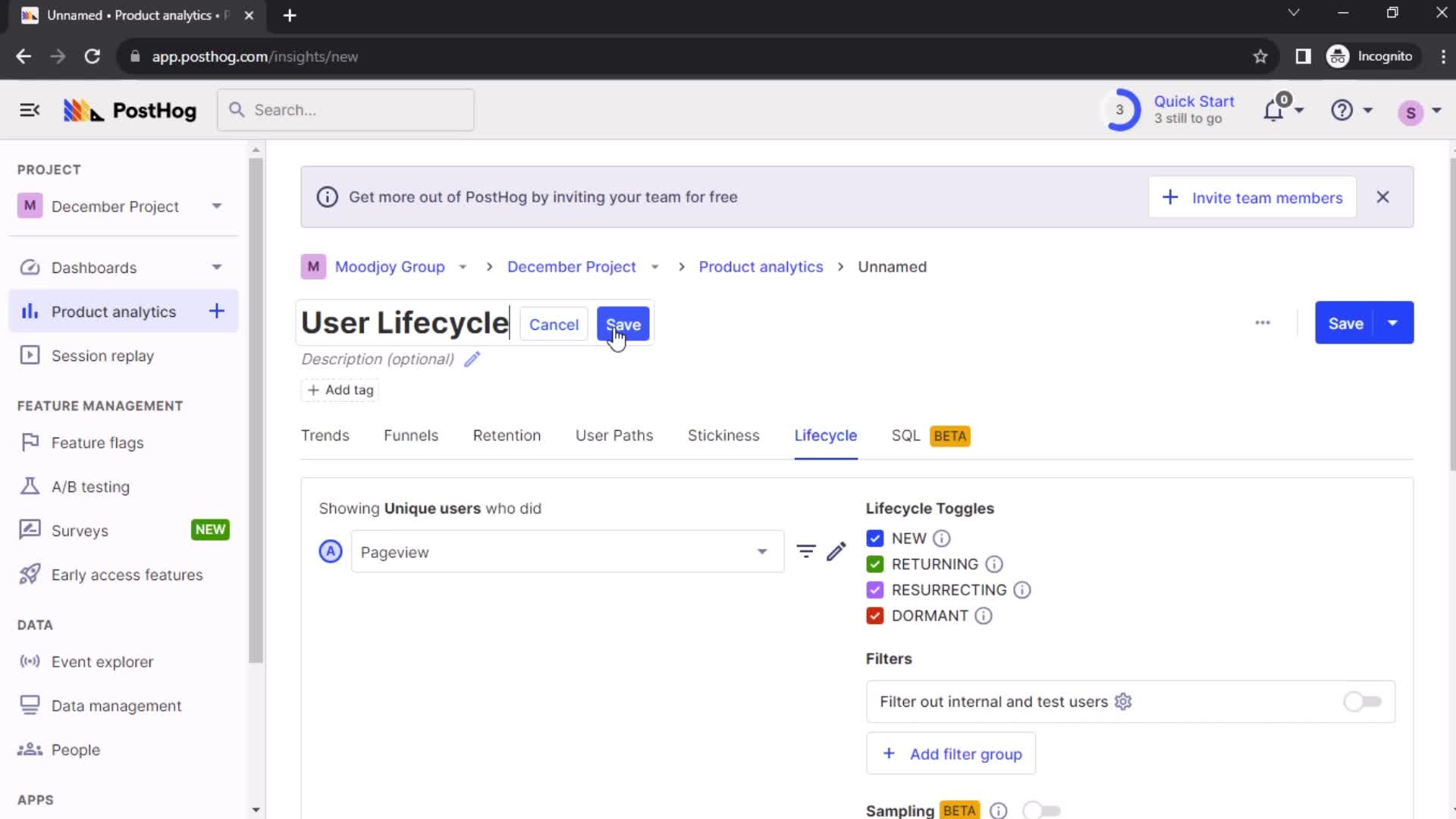The height and width of the screenshot is (819, 1456).
Task: Open Session replay in the sidebar
Action: click(x=102, y=356)
